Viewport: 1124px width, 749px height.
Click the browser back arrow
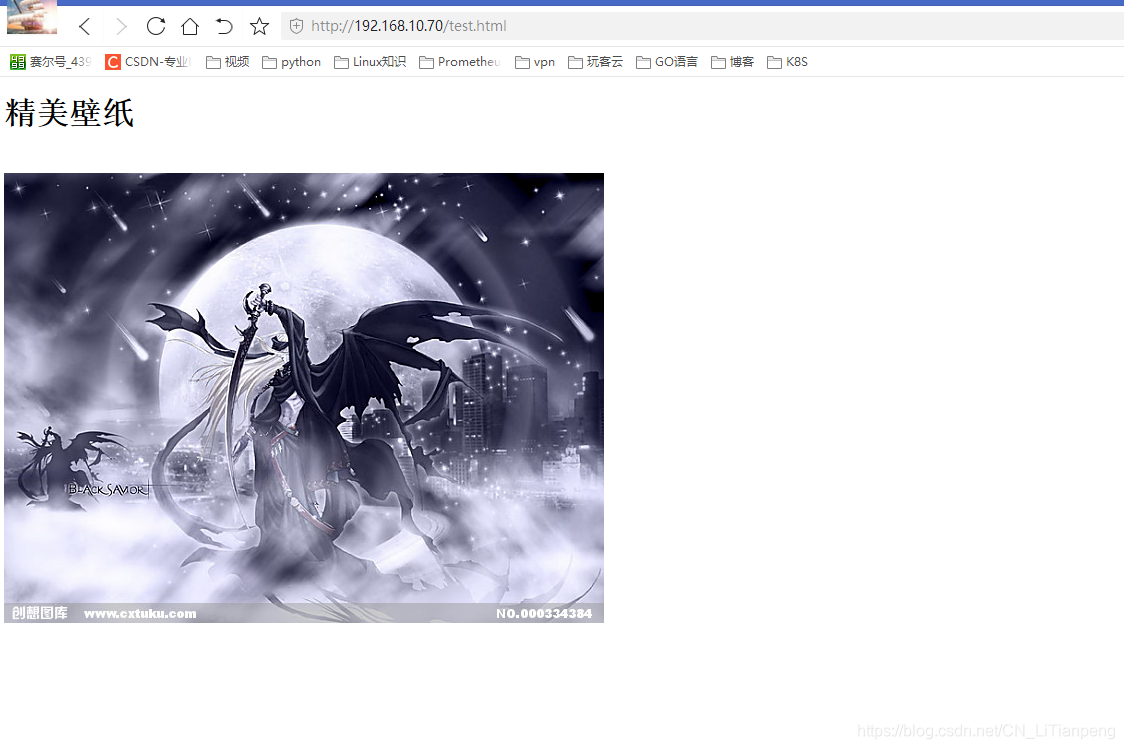pyautogui.click(x=85, y=27)
